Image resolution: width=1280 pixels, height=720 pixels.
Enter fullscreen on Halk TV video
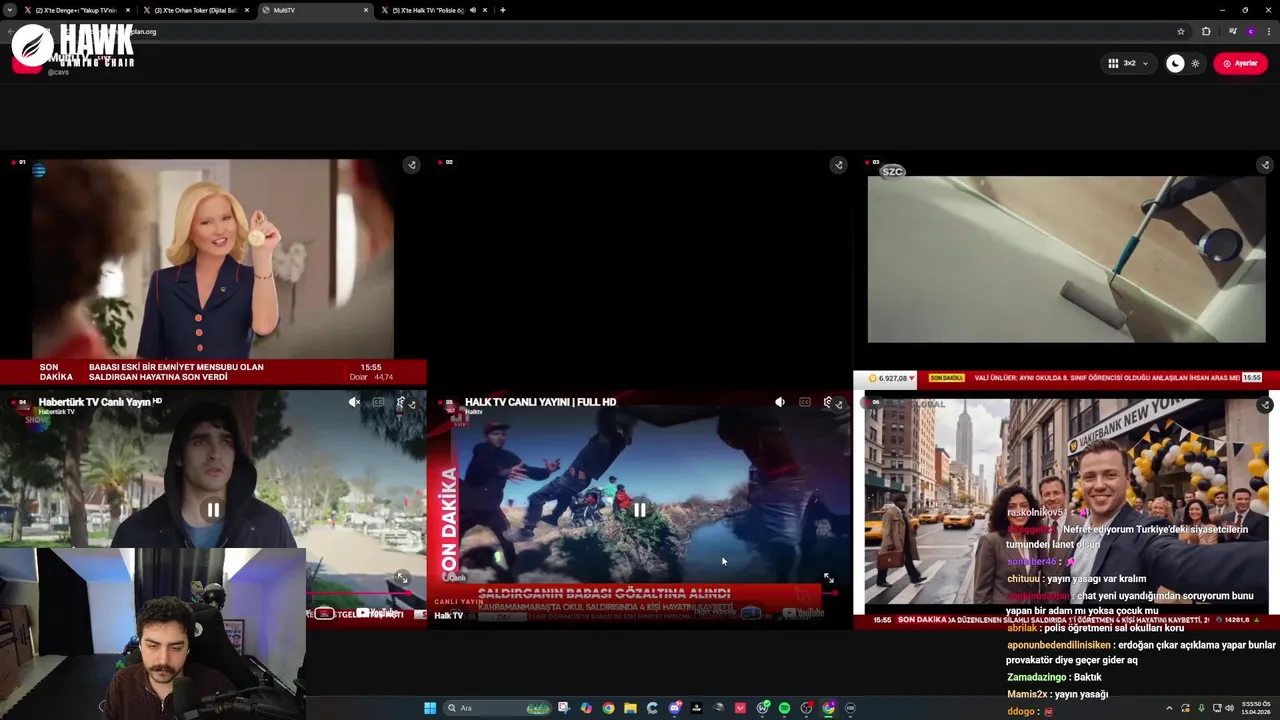(828, 578)
